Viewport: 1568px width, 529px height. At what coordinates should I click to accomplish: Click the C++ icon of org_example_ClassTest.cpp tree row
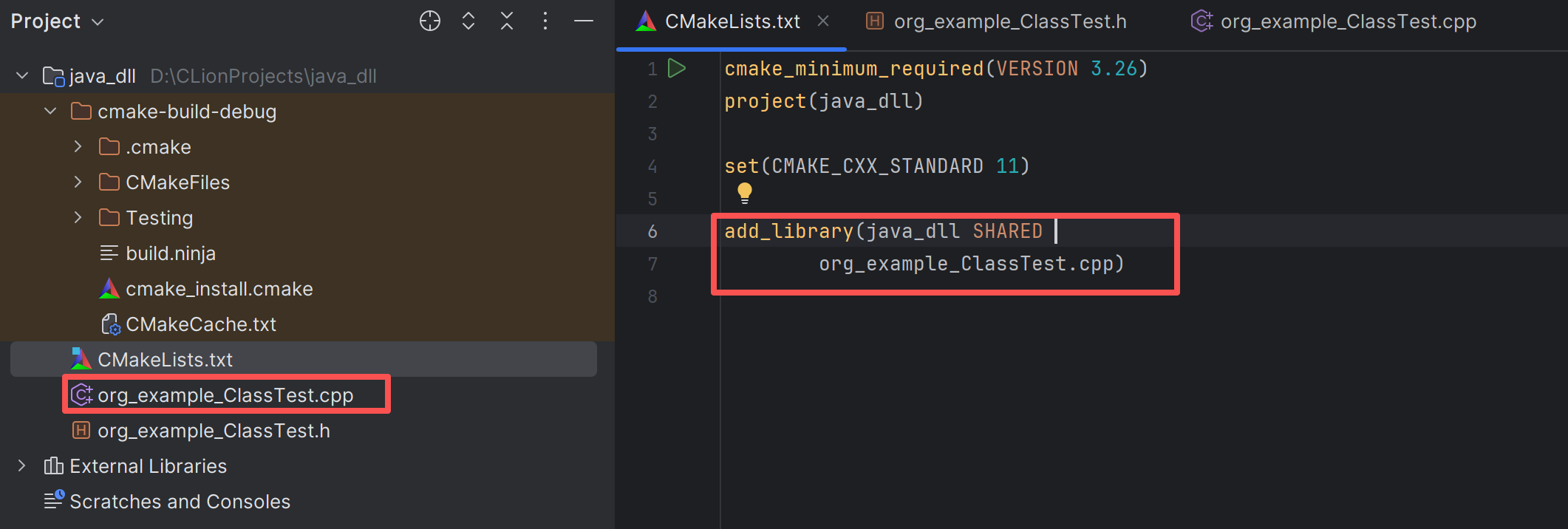81,395
